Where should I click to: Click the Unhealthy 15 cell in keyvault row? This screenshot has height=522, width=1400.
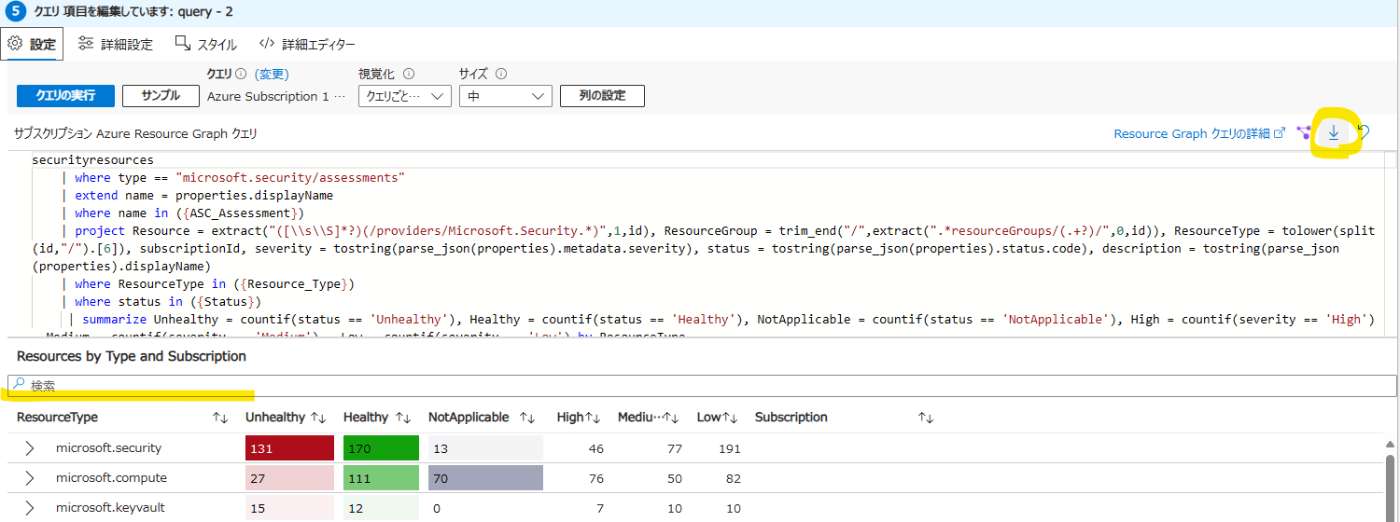(x=288, y=508)
